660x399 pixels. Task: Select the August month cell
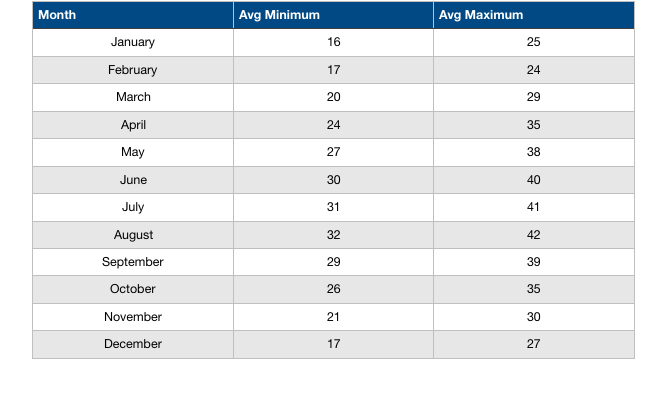133,235
